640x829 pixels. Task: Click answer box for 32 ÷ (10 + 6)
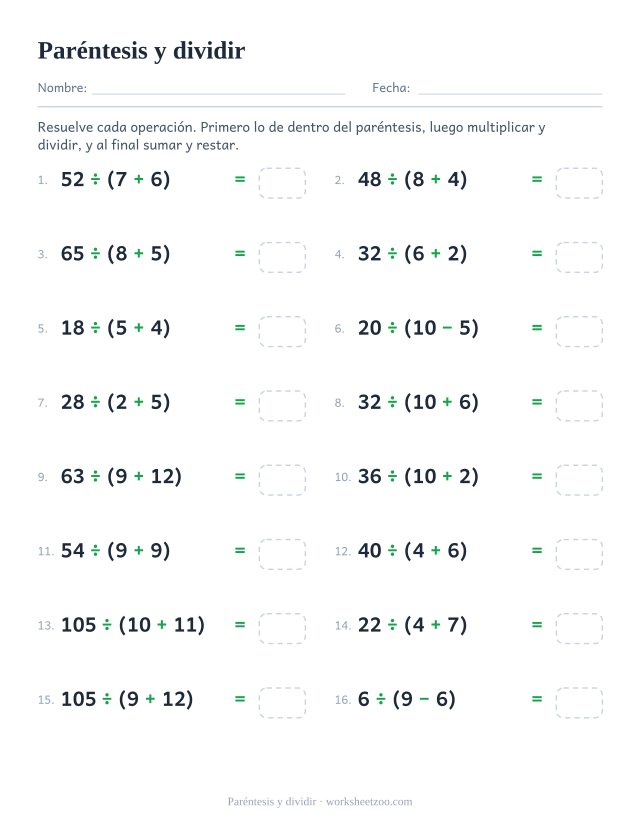point(579,406)
